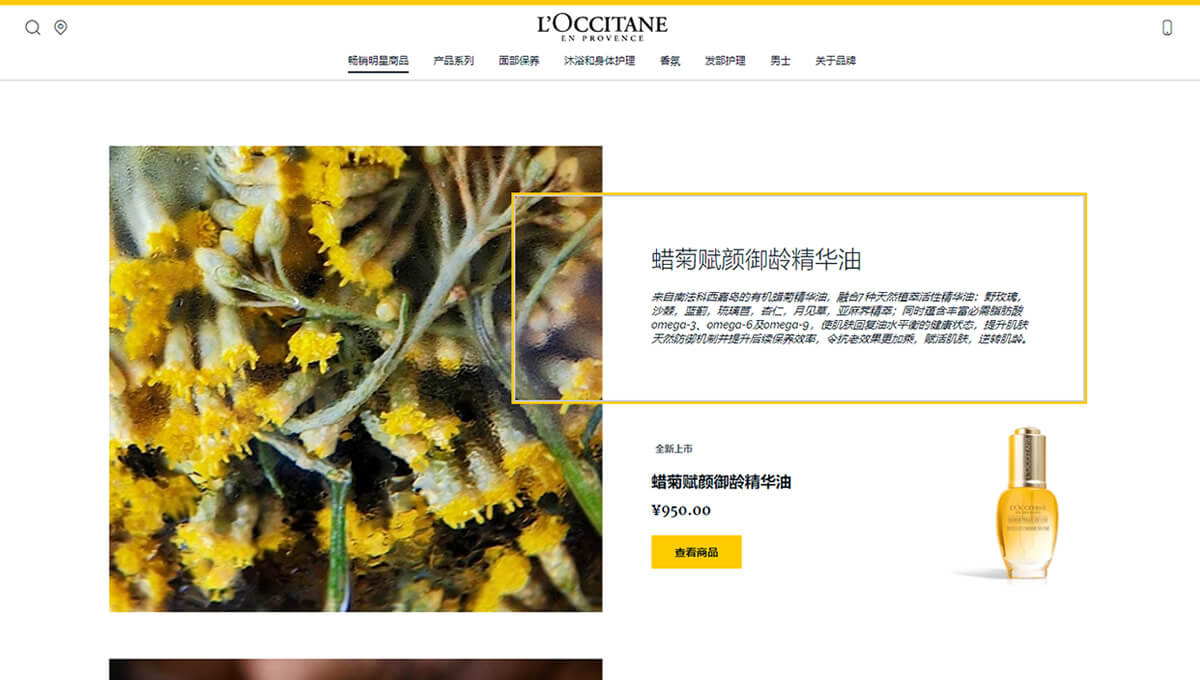Image resolution: width=1200 pixels, height=680 pixels.
Task: Open the product name link above ¥950.00
Action: (x=721, y=482)
